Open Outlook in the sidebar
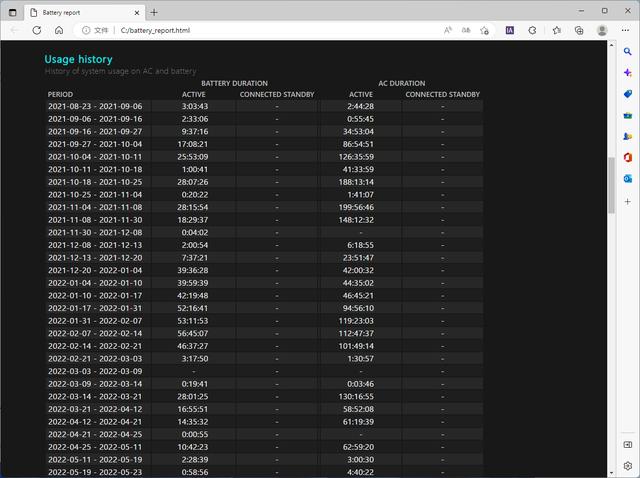Image resolution: width=640 pixels, height=478 pixels. pyautogui.click(x=627, y=178)
